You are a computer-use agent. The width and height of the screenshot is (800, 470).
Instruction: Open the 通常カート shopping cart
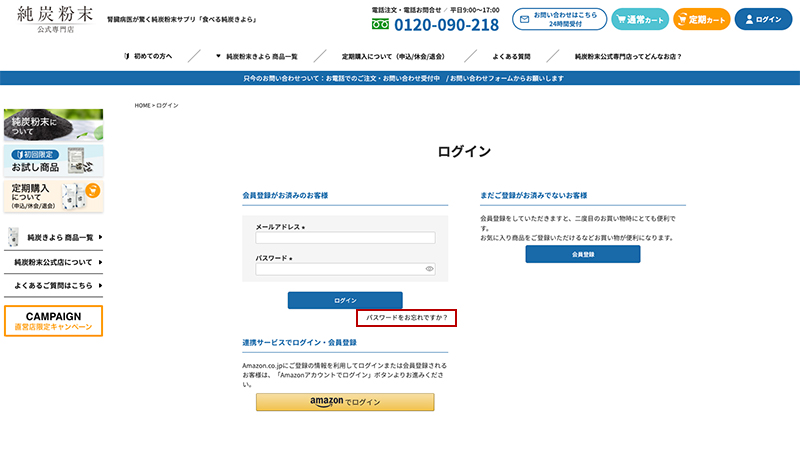click(639, 19)
